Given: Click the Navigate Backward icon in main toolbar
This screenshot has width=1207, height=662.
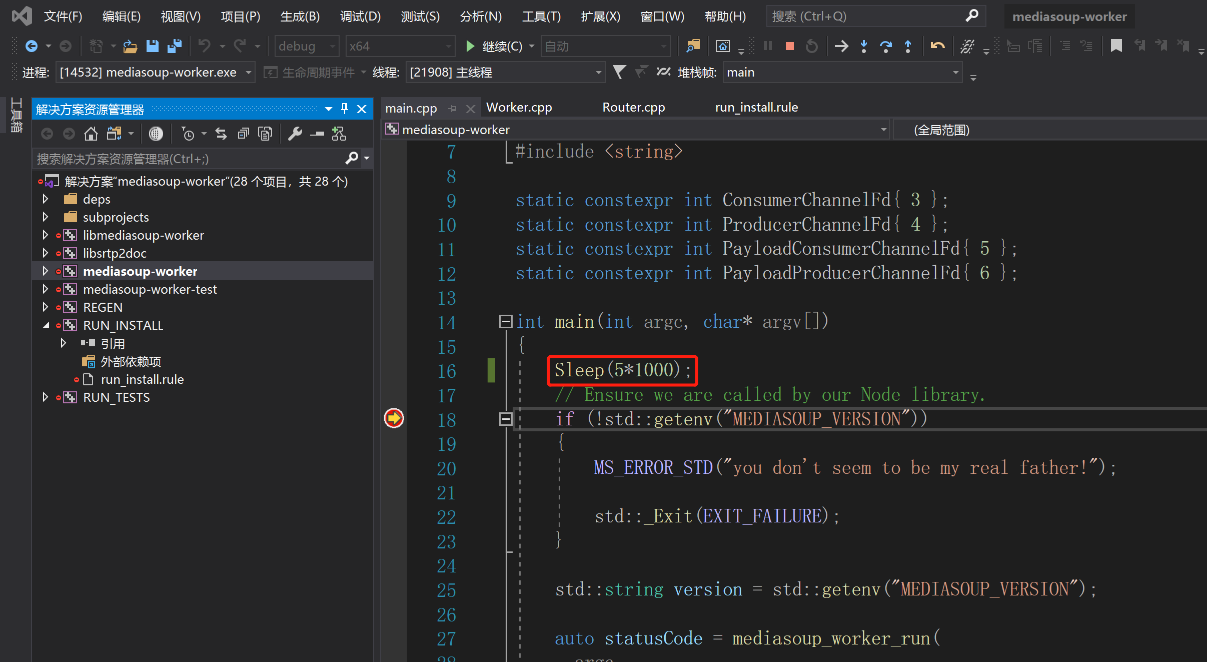Looking at the screenshot, I should pos(31,46).
